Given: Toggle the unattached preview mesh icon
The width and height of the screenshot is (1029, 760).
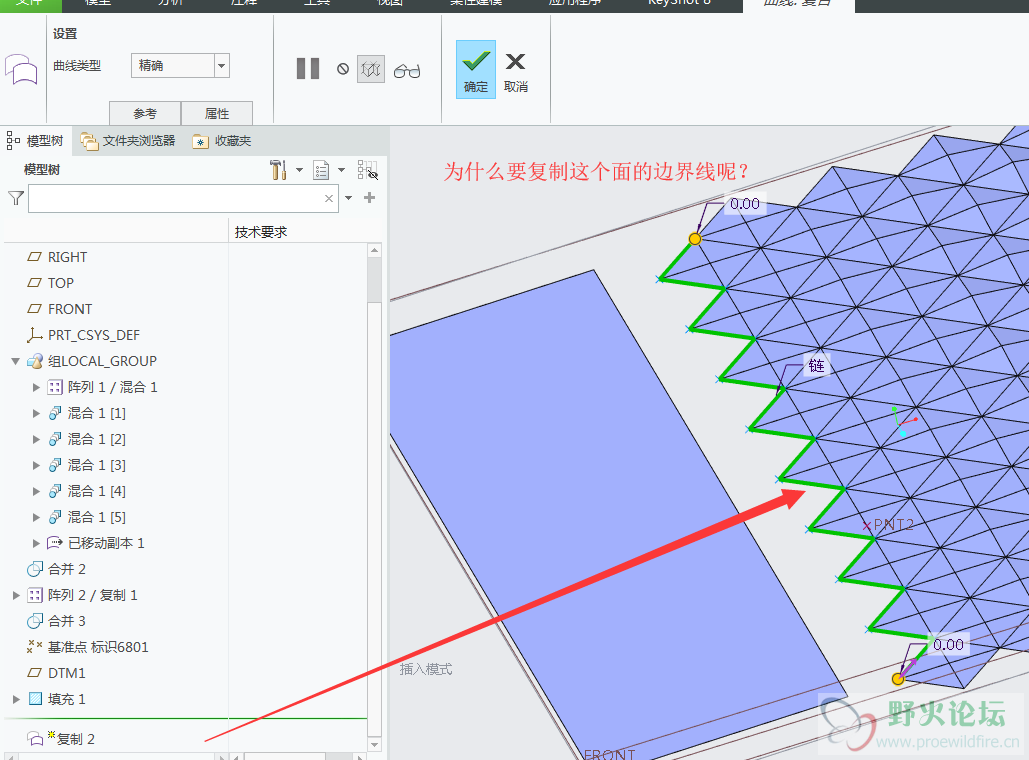Looking at the screenshot, I should [371, 69].
